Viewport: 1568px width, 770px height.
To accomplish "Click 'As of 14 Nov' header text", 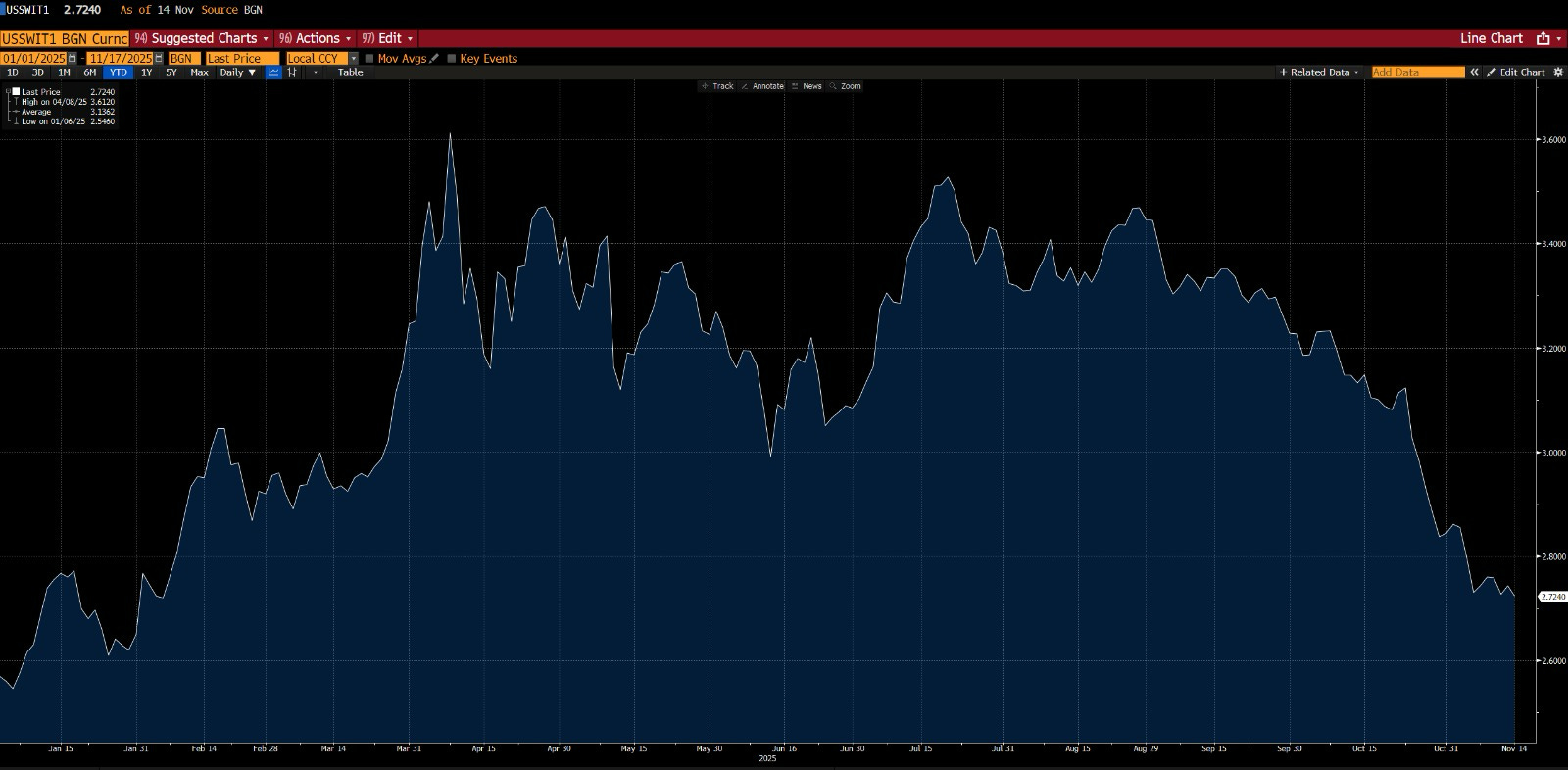I will 157,10.
